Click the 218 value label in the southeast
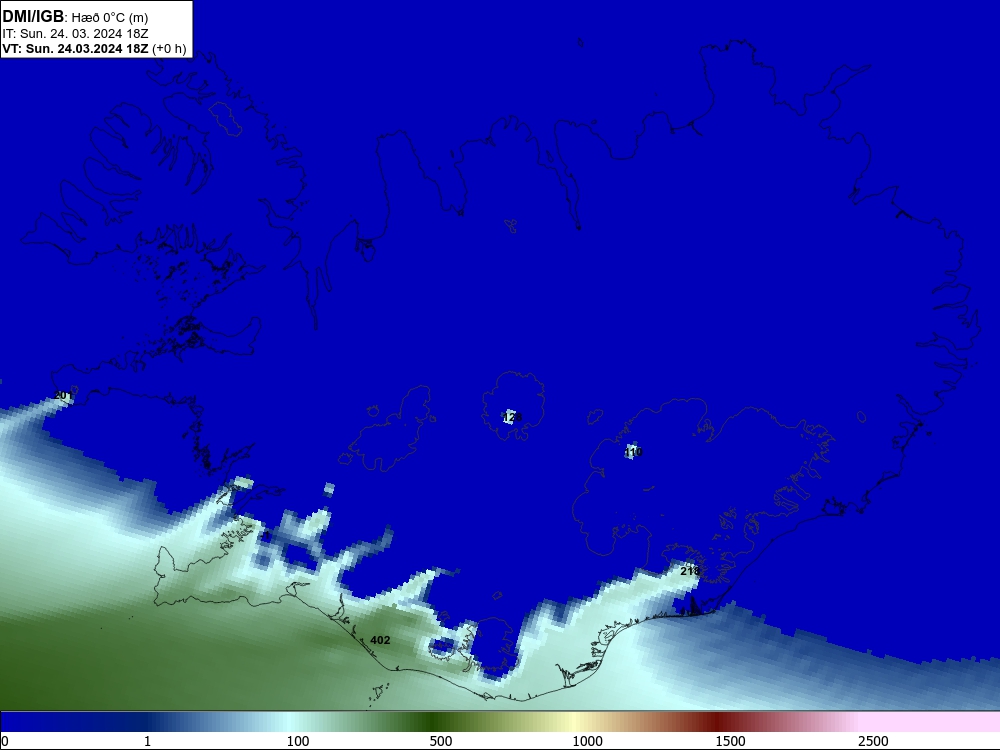Screen dimensions: 1000x750 [690, 571]
